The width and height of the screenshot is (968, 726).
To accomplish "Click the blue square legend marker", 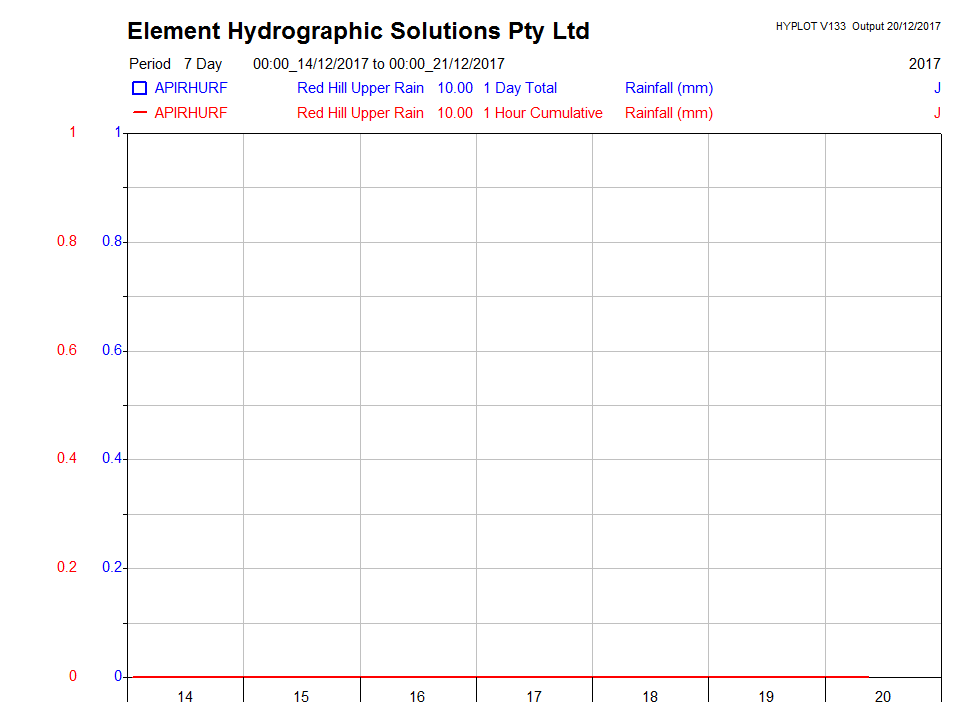I will (140, 88).
